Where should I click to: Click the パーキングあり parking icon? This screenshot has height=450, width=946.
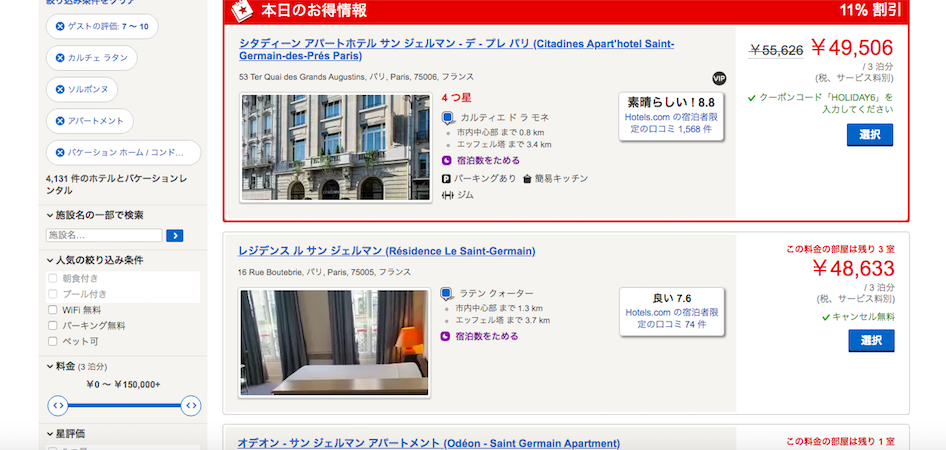click(447, 179)
